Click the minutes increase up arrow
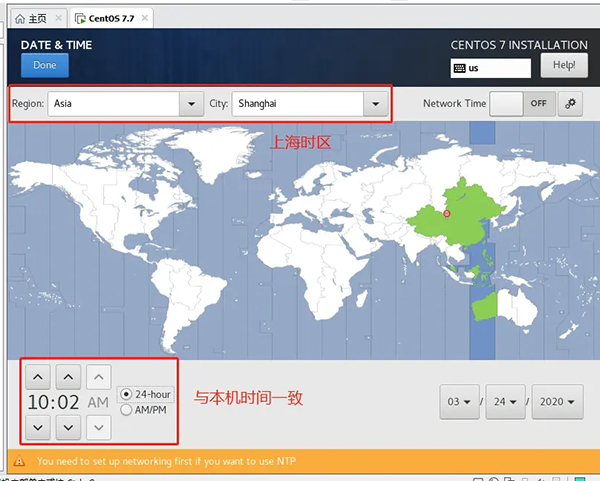 (x=68, y=377)
